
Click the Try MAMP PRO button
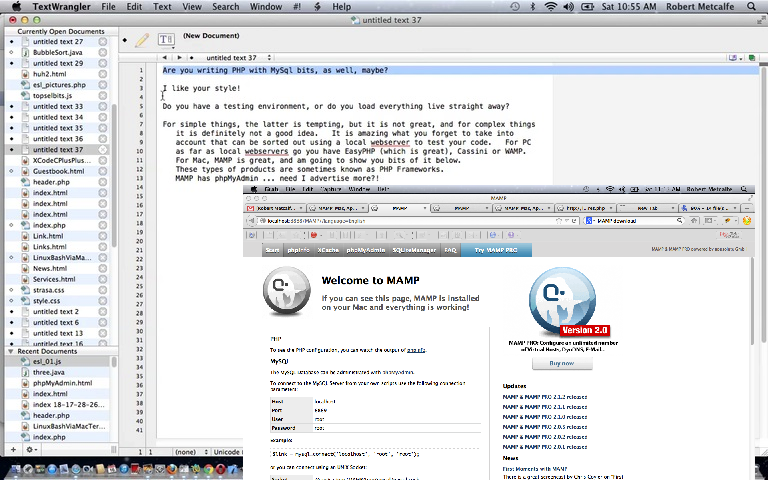click(x=496, y=250)
